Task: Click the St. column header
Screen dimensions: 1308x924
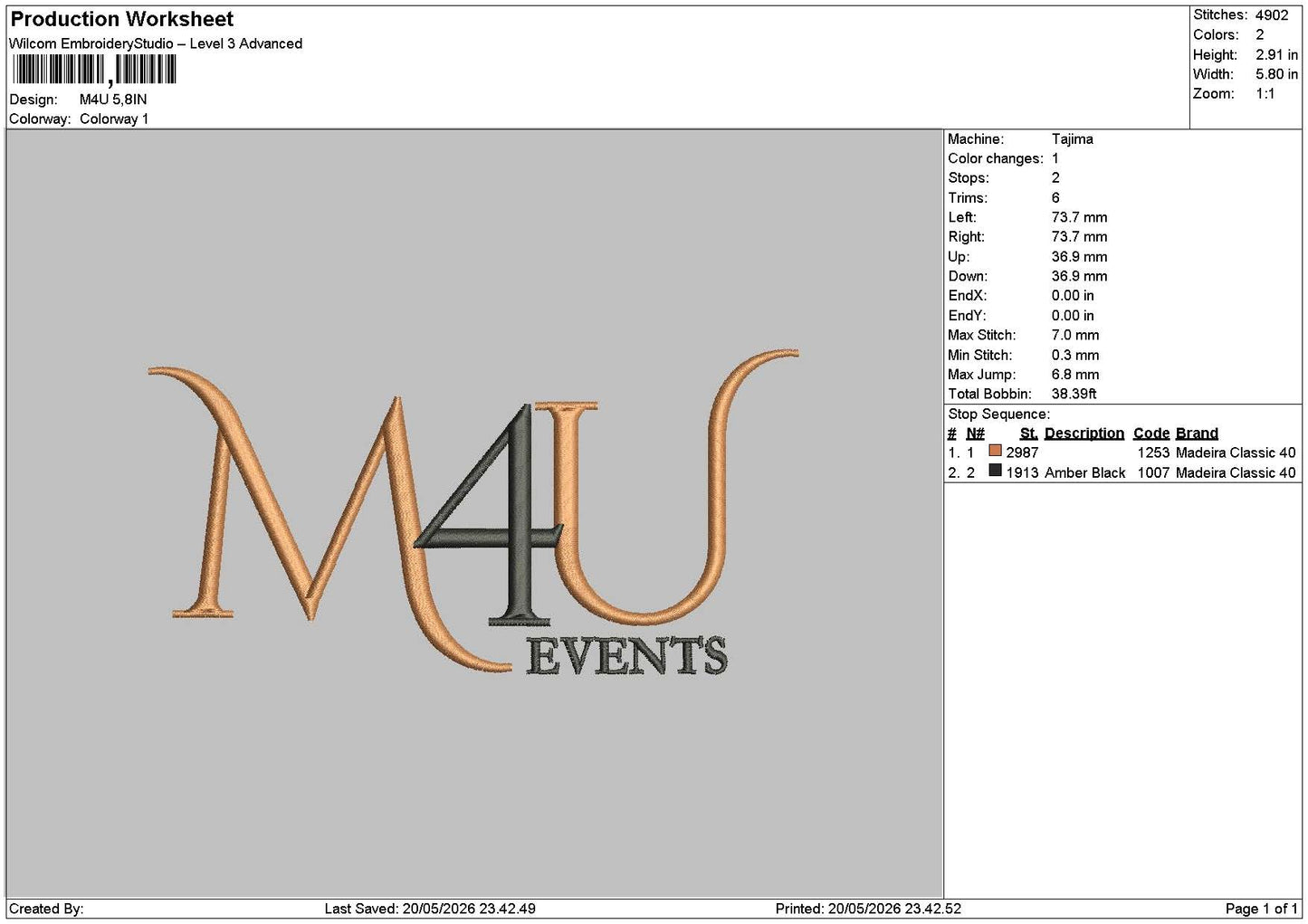Action: tap(1028, 433)
